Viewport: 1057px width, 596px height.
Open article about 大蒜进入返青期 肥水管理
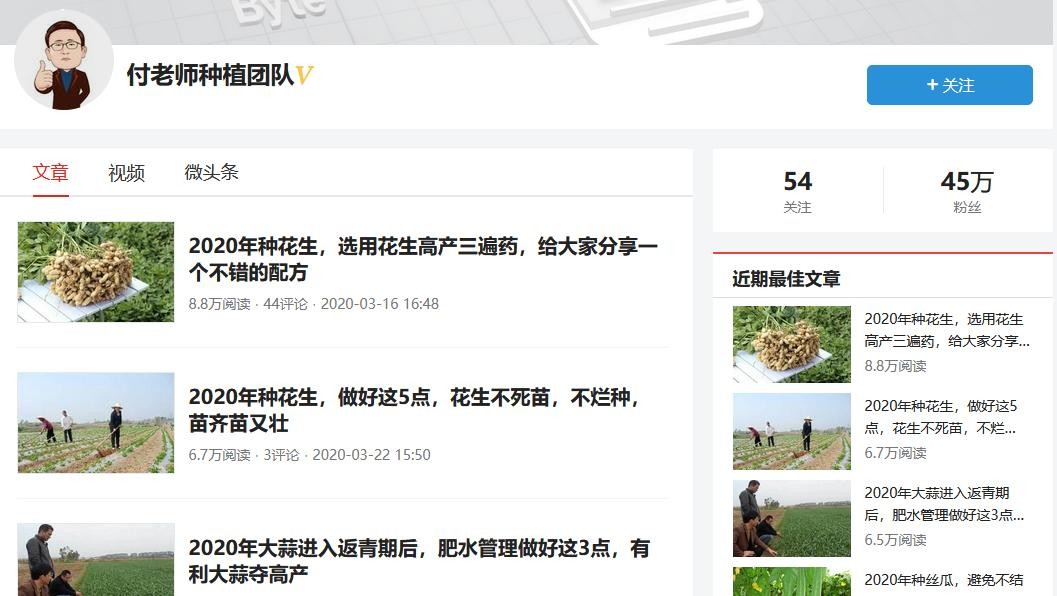tap(419, 561)
